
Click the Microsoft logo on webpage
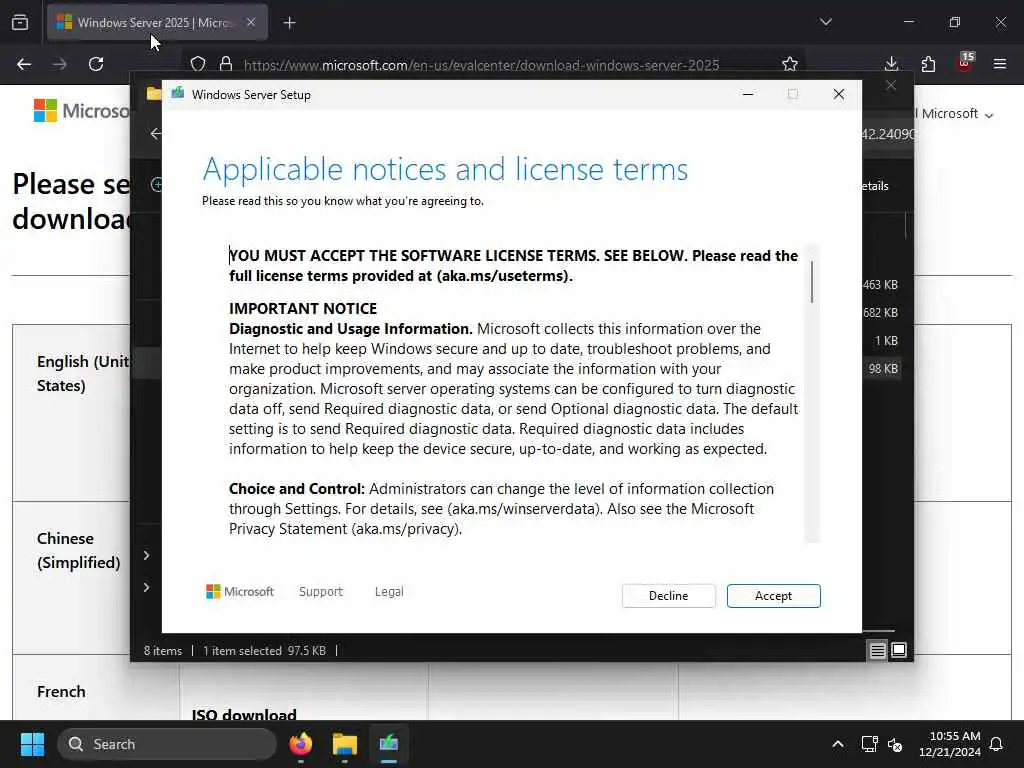click(82, 111)
